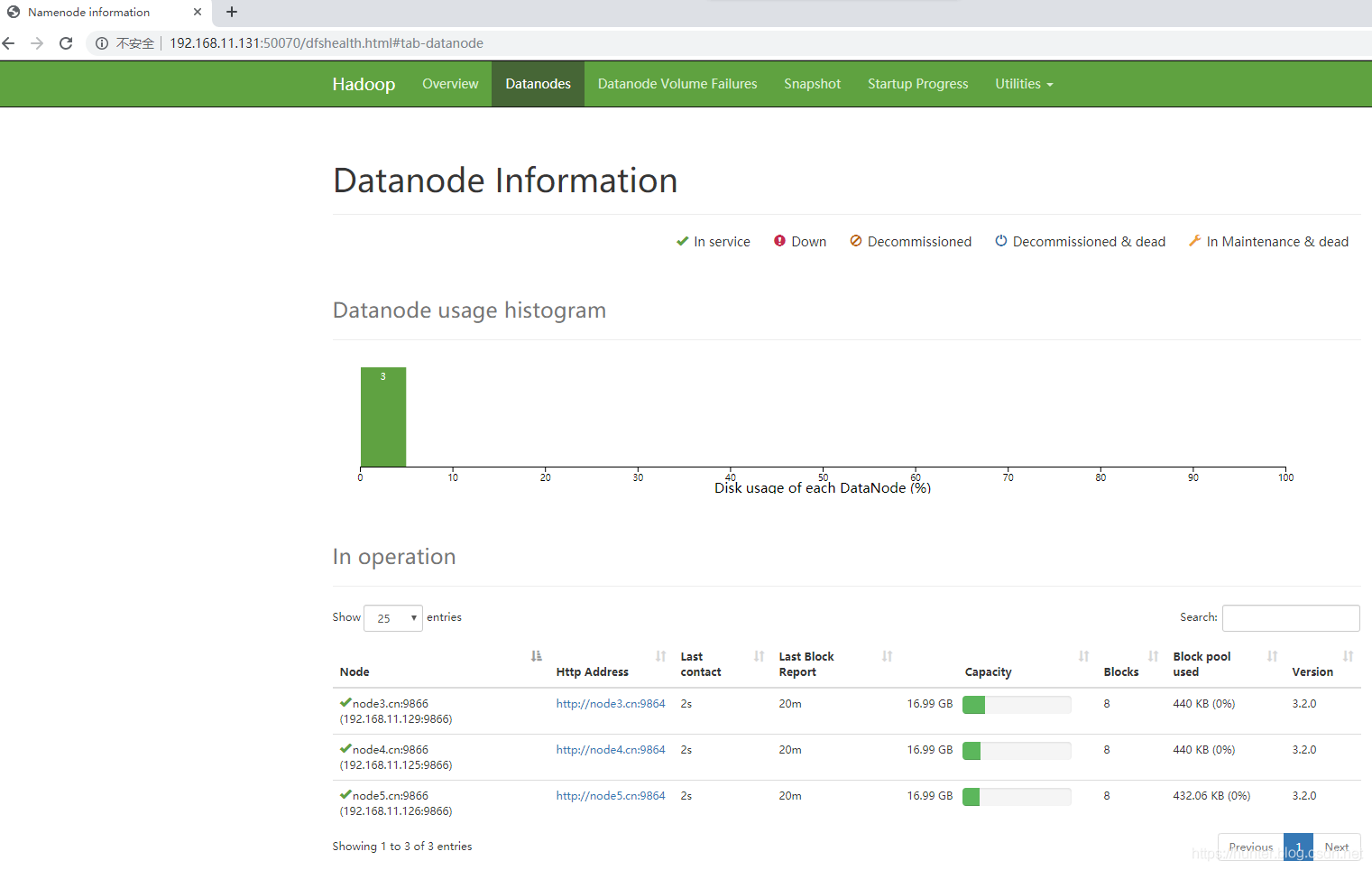This screenshot has height=870, width=1372.
Task: Close the Namenode information tab
Action: click(198, 12)
